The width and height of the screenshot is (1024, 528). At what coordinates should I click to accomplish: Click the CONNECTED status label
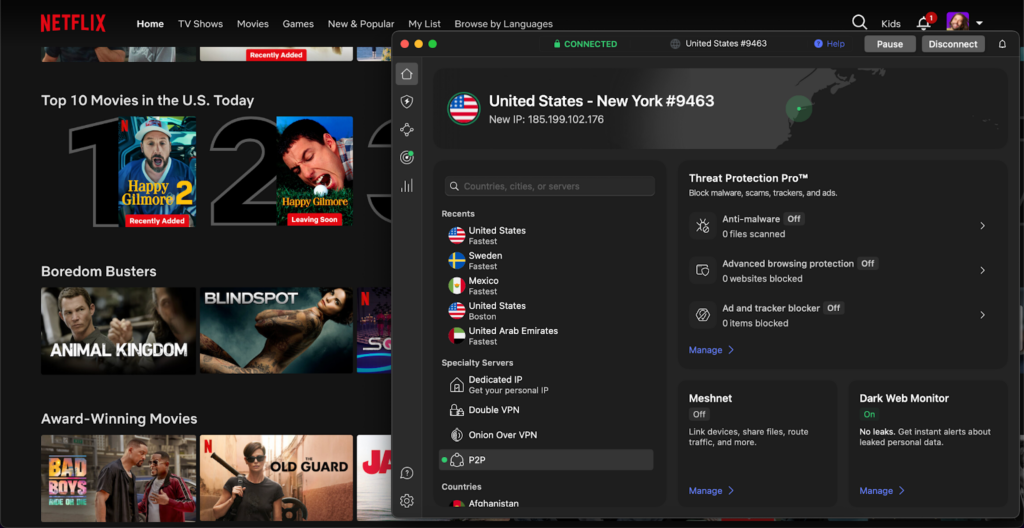(584, 44)
